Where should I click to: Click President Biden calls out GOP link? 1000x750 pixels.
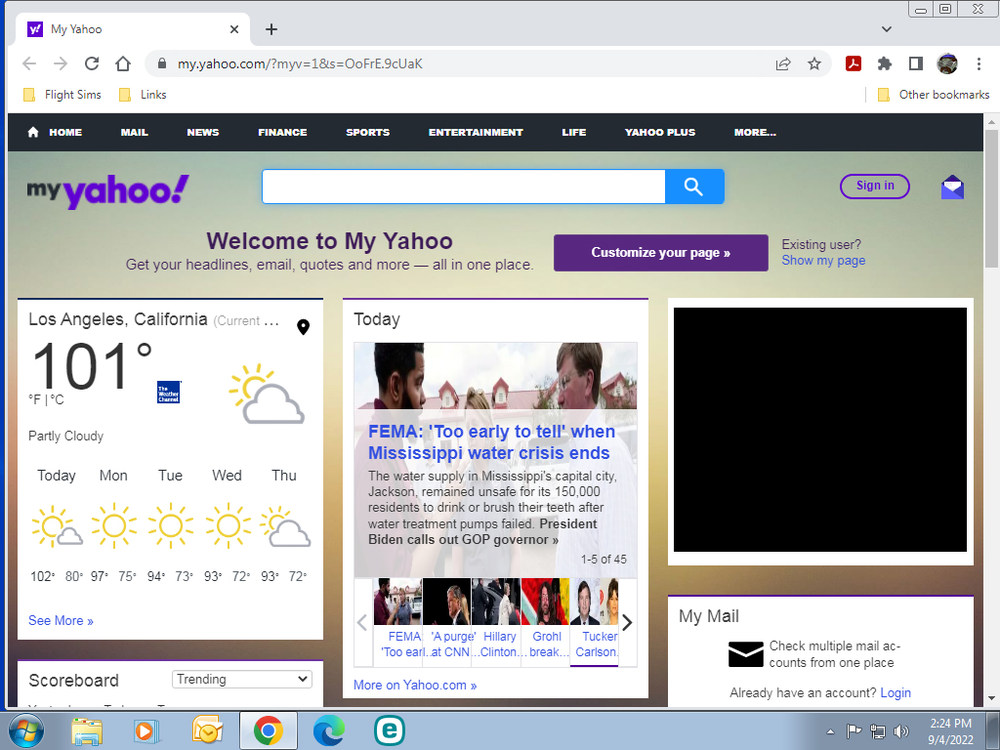coord(482,532)
